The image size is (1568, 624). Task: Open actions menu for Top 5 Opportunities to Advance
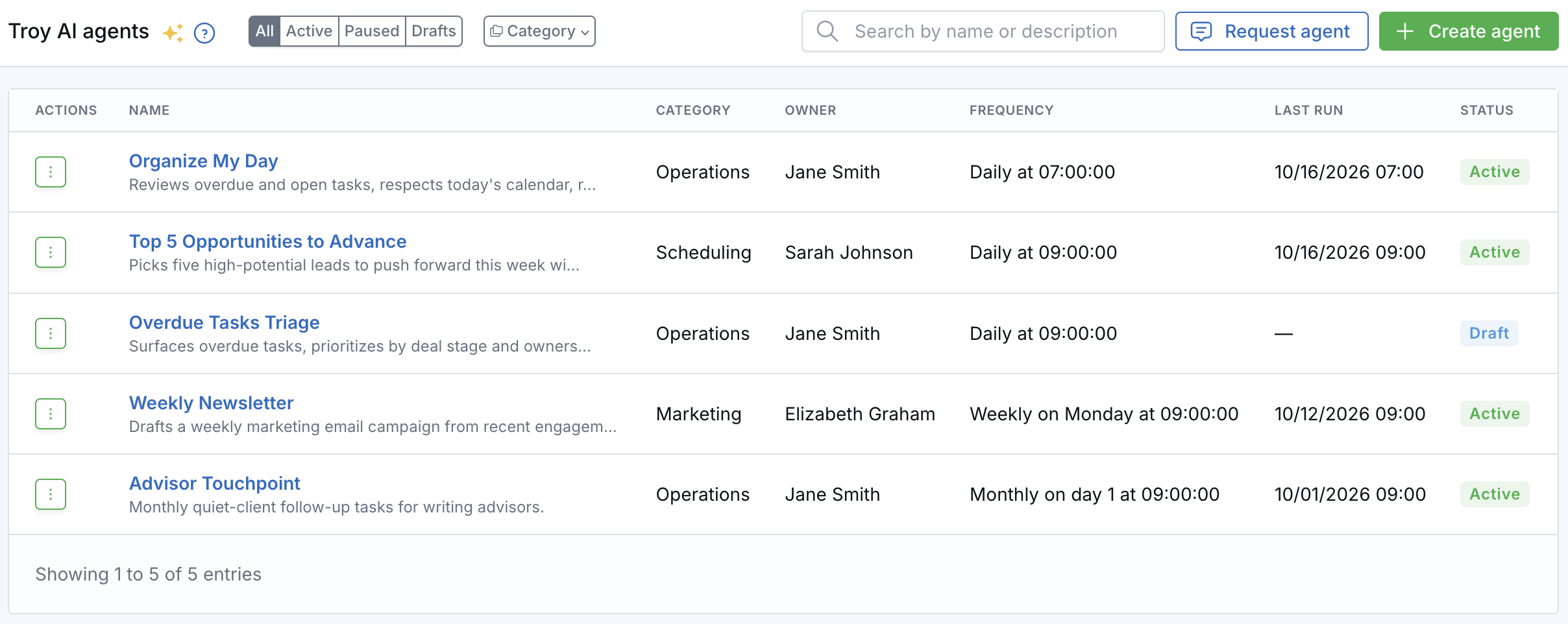[51, 252]
